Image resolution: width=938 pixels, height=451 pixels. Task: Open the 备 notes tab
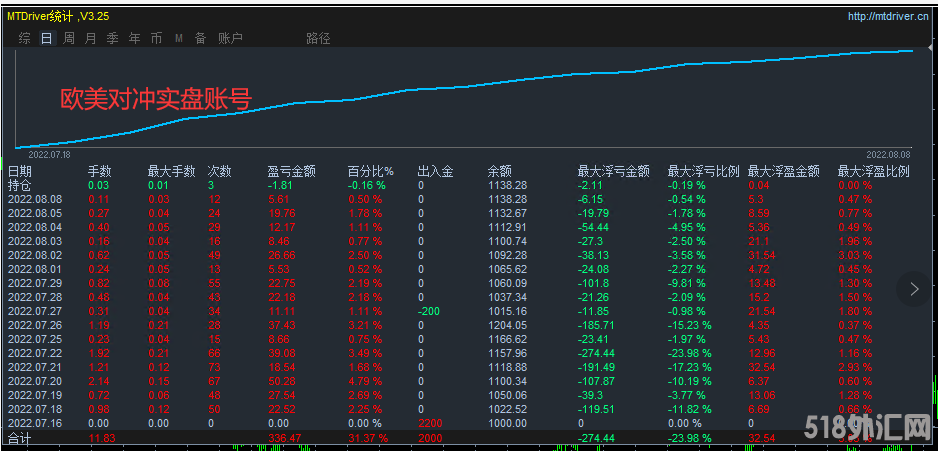(x=200, y=38)
